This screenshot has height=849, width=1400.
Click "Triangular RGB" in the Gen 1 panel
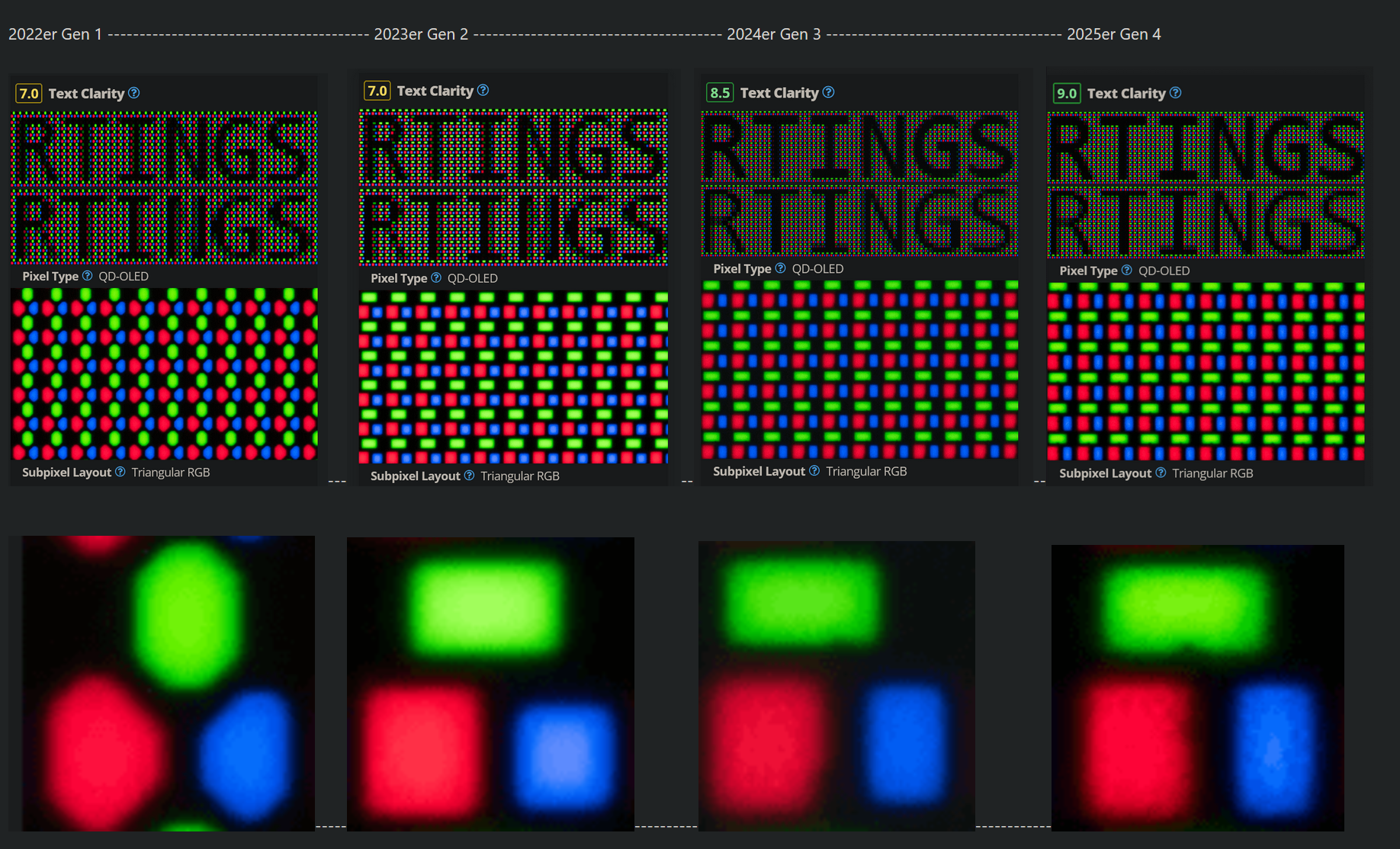171,473
